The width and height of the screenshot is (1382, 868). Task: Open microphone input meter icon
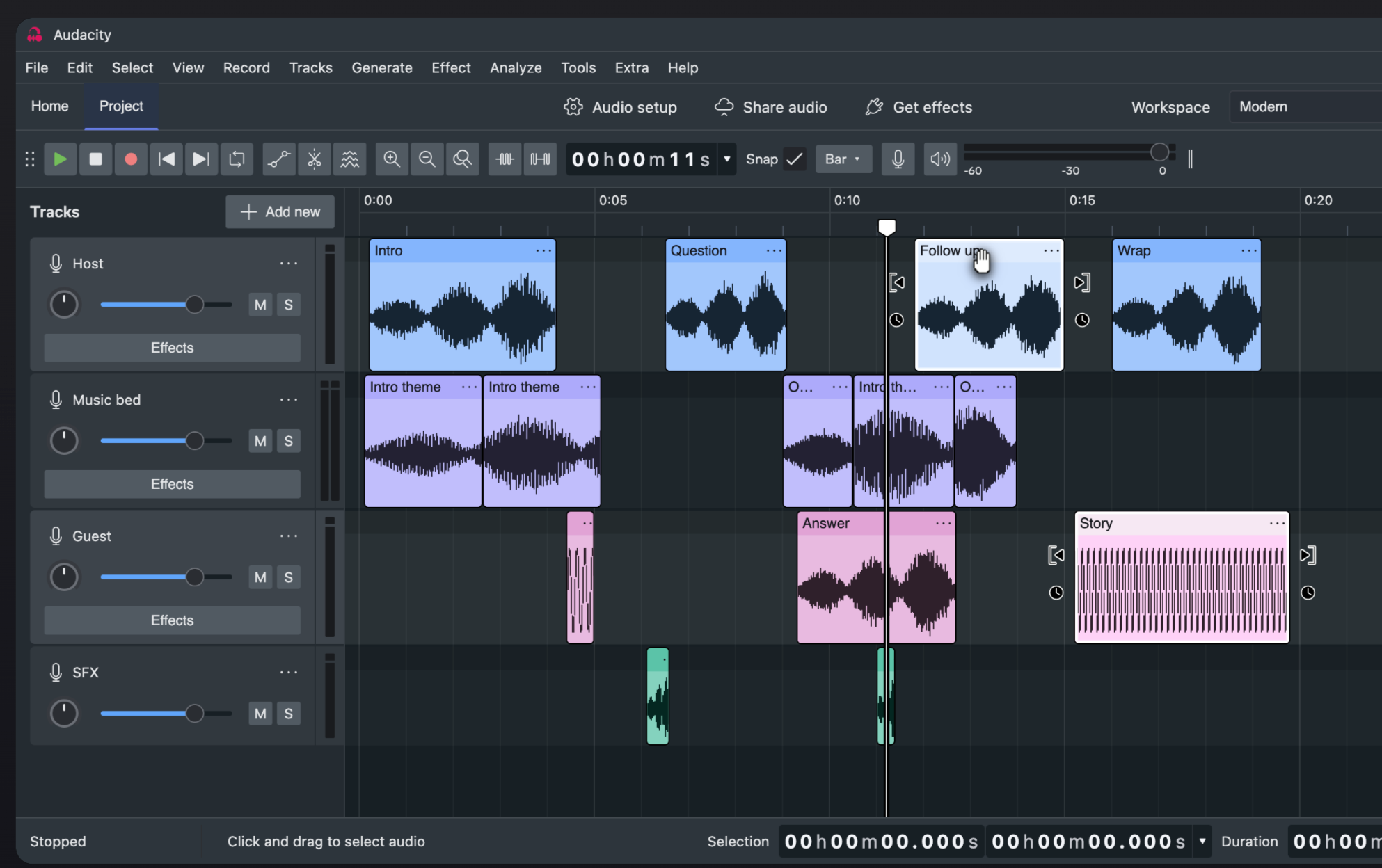pos(898,159)
